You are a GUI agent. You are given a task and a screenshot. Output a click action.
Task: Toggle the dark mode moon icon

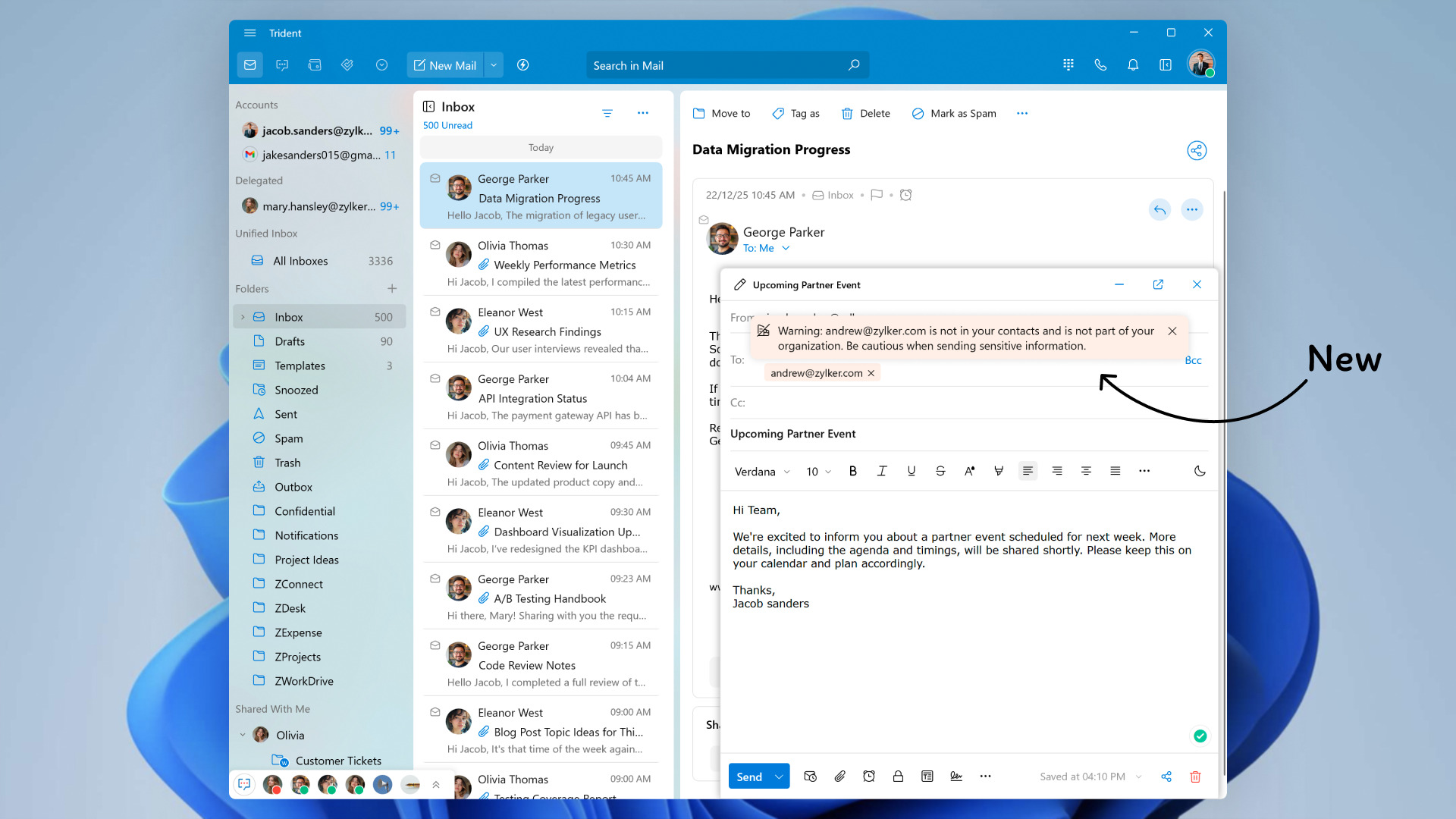(1200, 471)
